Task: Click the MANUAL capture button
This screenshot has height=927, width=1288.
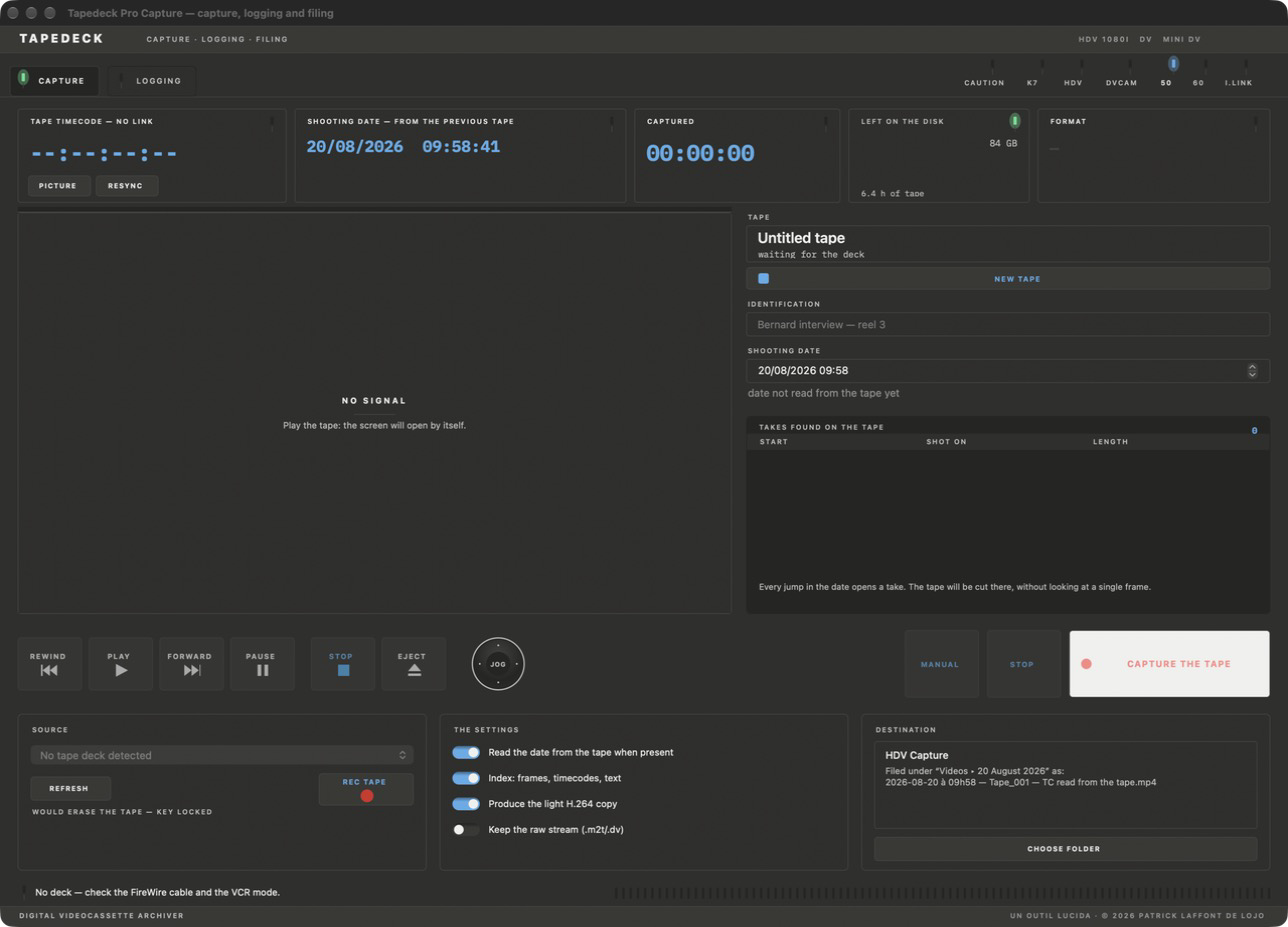Action: pos(940,664)
